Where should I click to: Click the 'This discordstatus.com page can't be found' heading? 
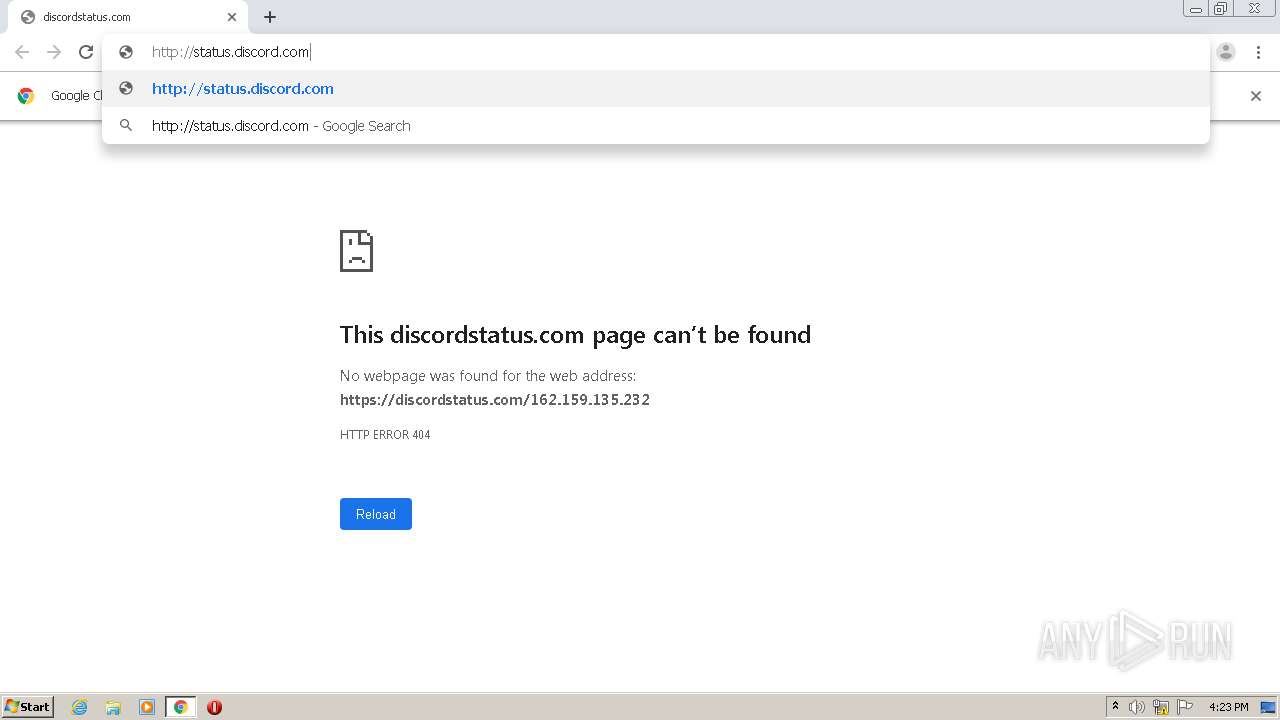(x=575, y=334)
